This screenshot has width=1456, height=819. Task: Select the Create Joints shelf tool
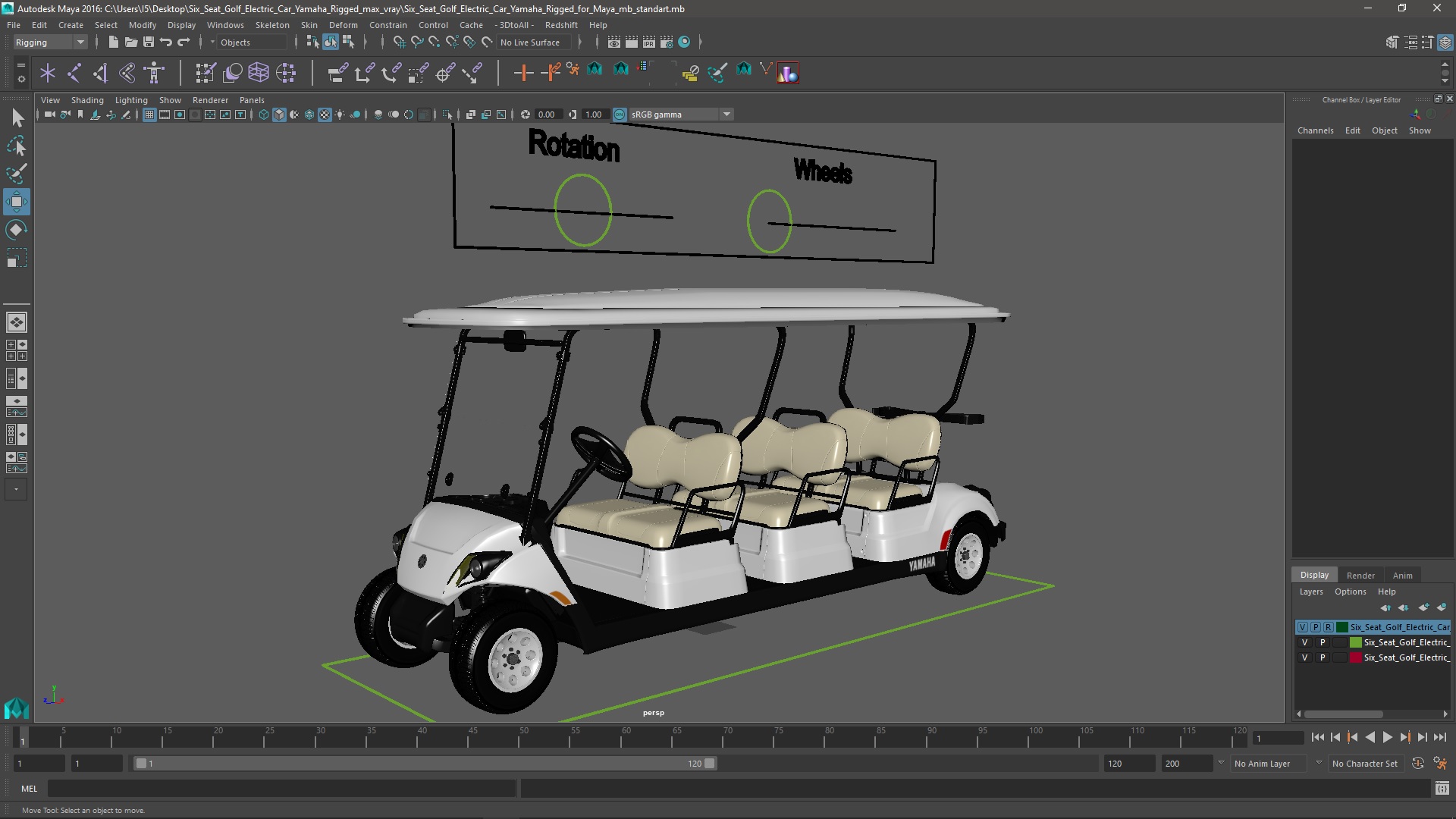coord(74,73)
